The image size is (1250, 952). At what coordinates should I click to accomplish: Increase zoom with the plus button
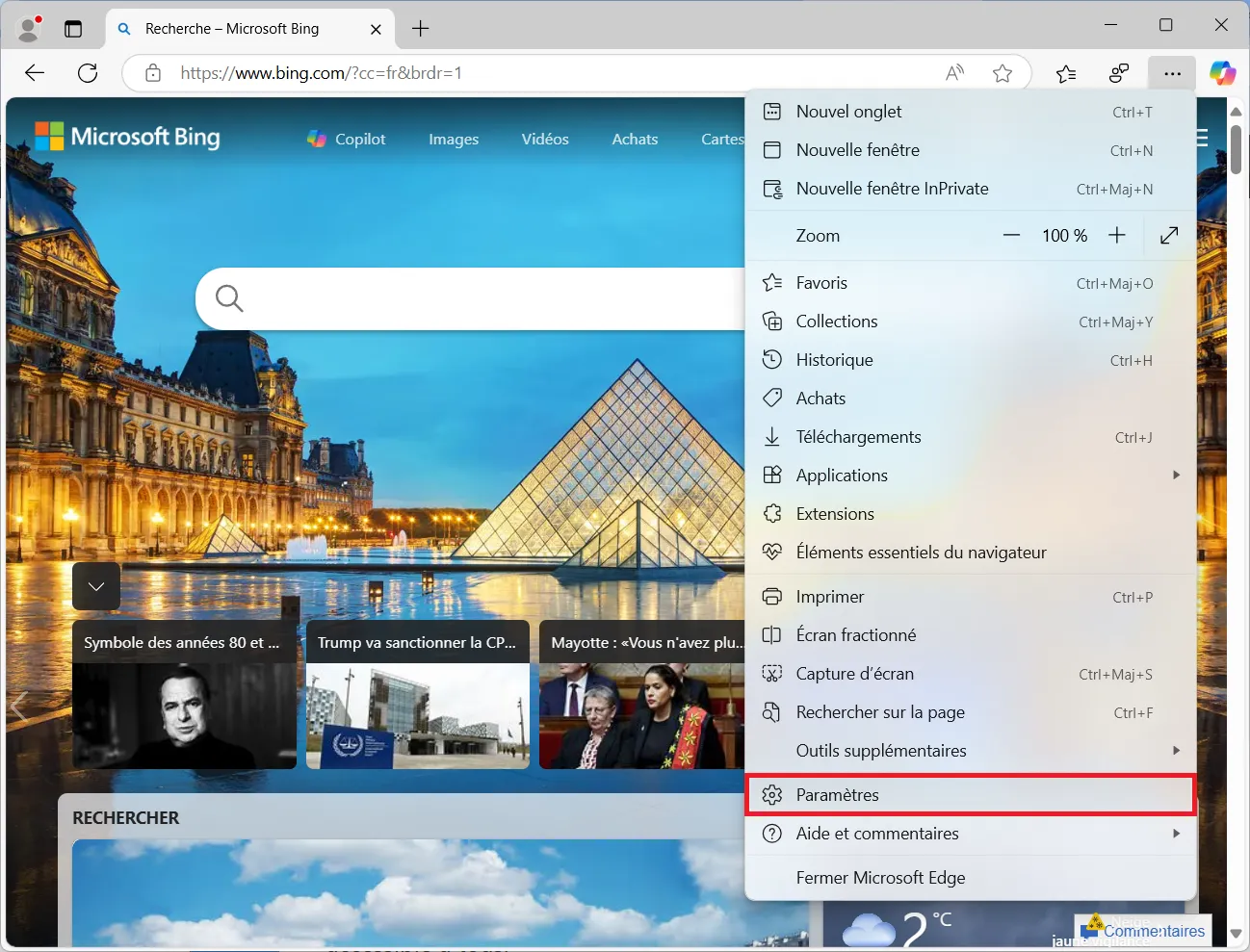(1117, 236)
